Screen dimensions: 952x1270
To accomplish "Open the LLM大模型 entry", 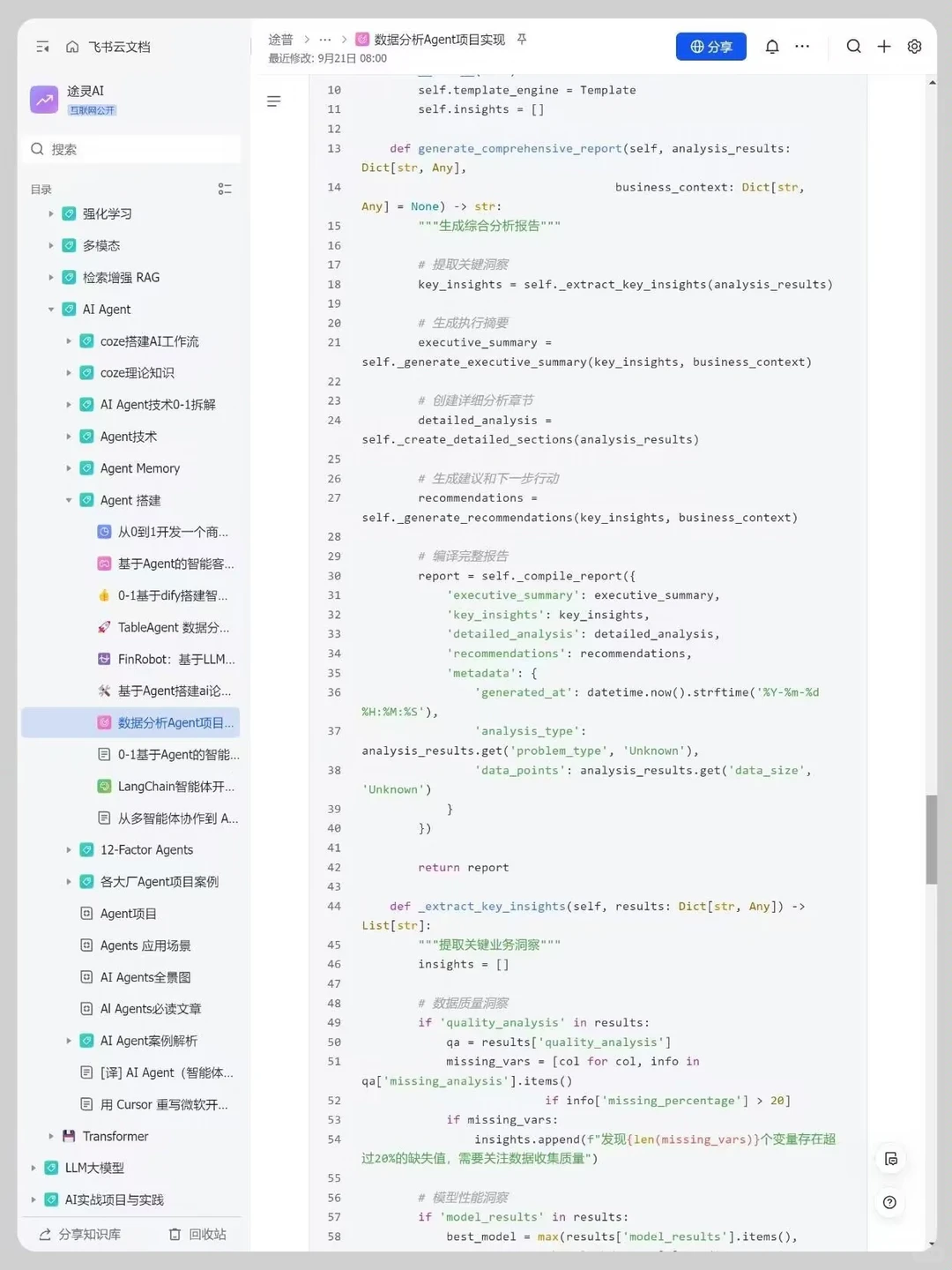I will click(94, 1168).
